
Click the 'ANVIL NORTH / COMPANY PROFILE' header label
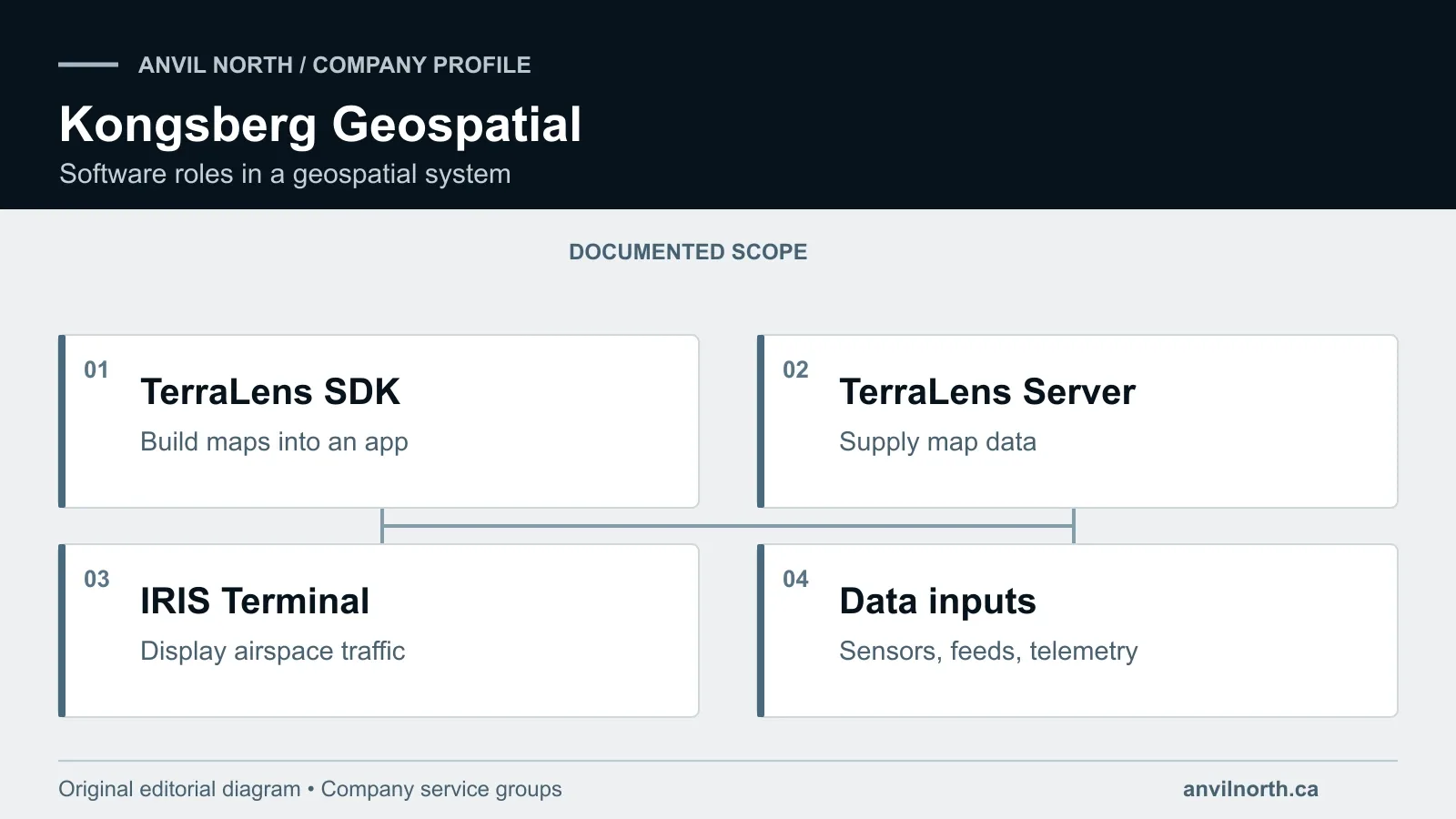pyautogui.click(x=334, y=65)
